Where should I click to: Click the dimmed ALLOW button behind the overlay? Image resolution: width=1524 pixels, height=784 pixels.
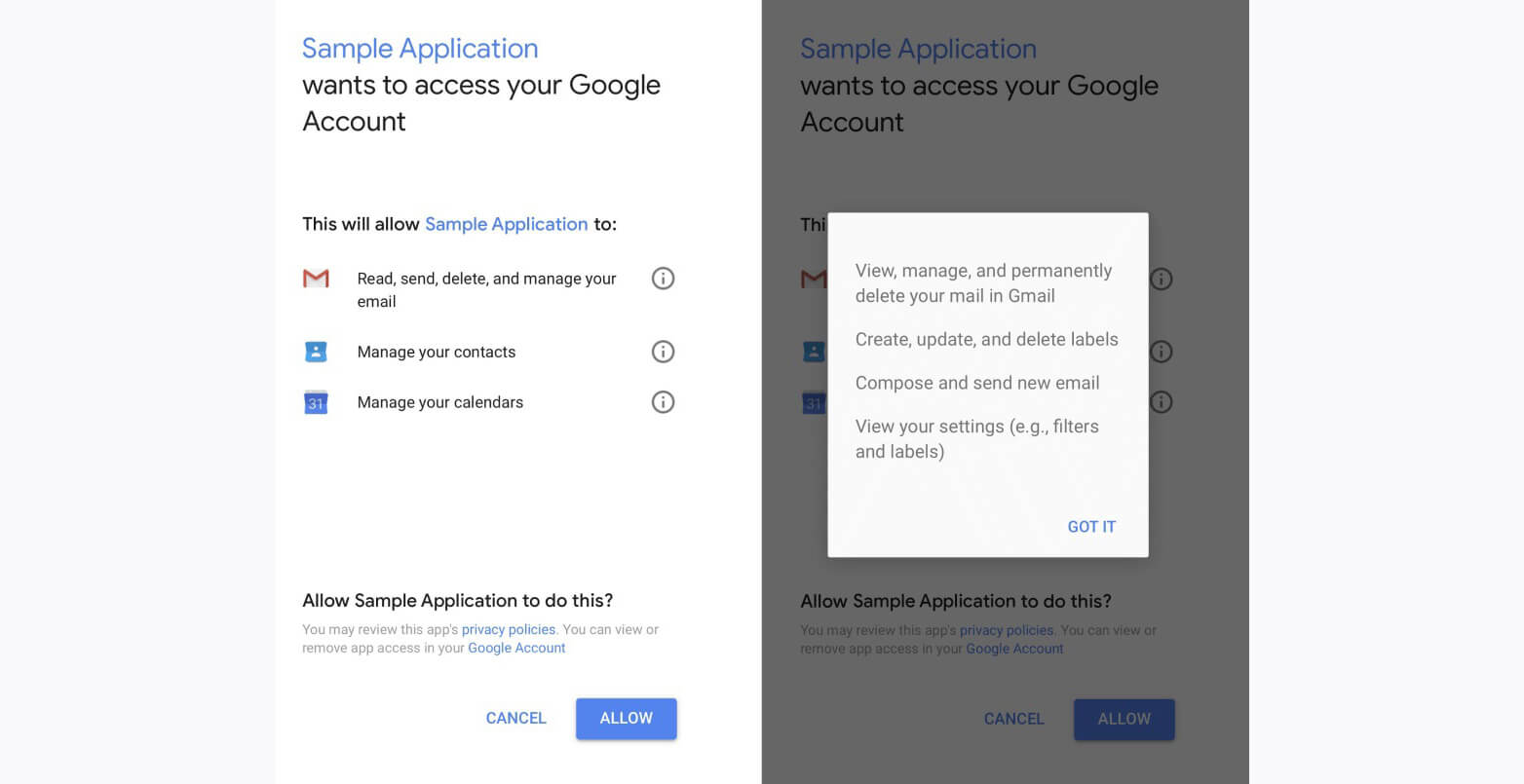pos(1124,720)
